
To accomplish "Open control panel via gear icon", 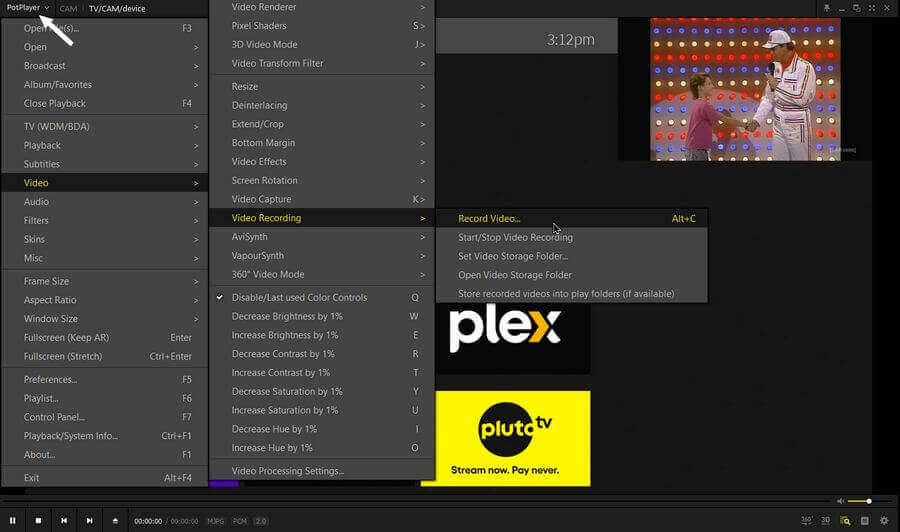I will (884, 520).
